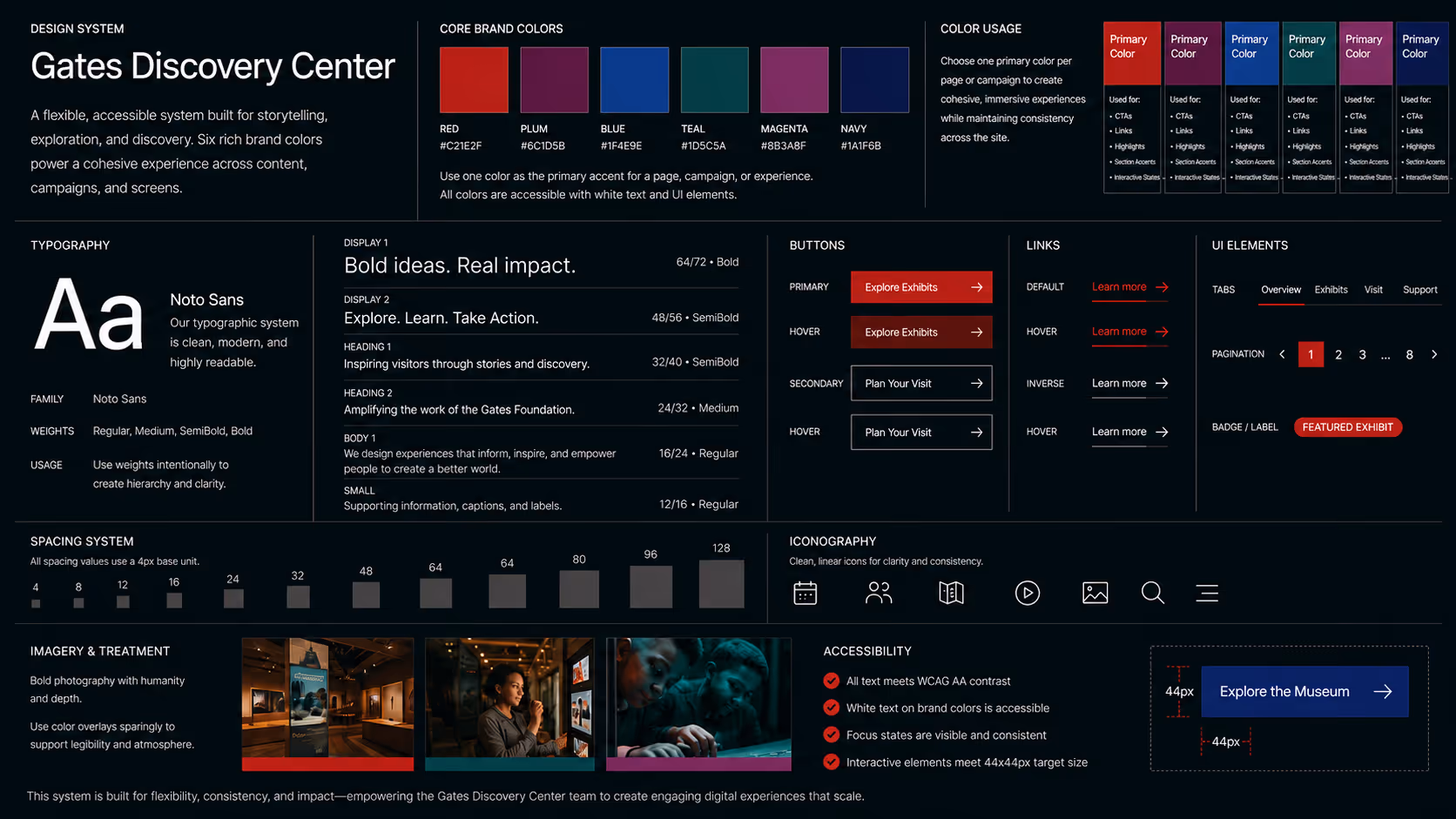Image resolution: width=1456 pixels, height=819 pixels.
Task: Switch to the Visit tab
Action: [x=1373, y=290]
